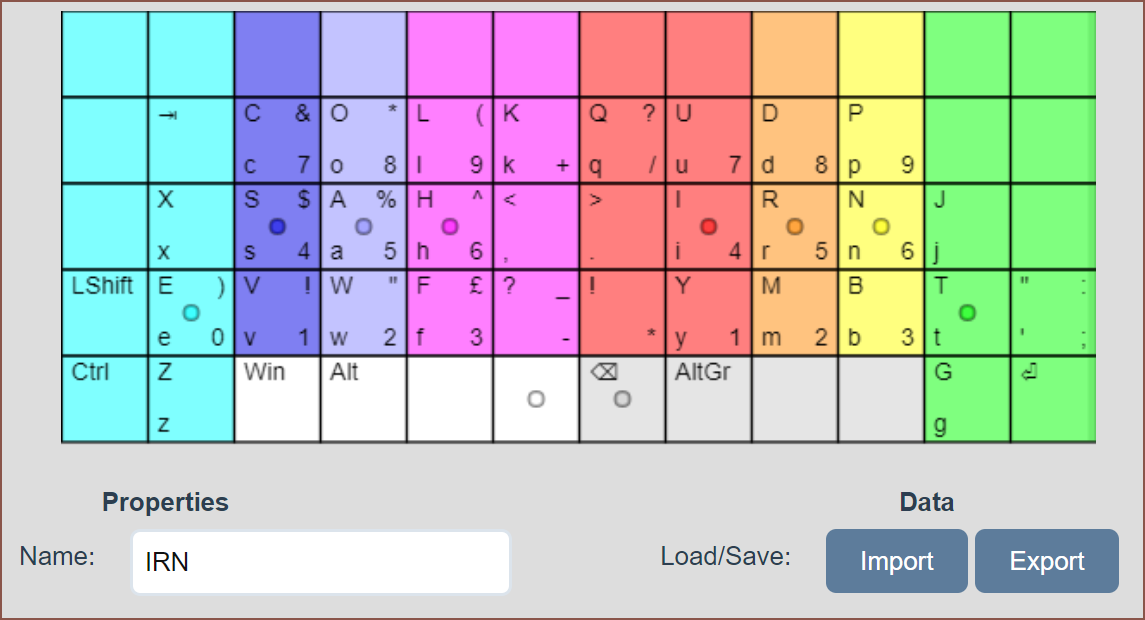Viewport: 1145px width, 620px height.
Task: Click the Name input field containing IRN
Action: pos(320,562)
